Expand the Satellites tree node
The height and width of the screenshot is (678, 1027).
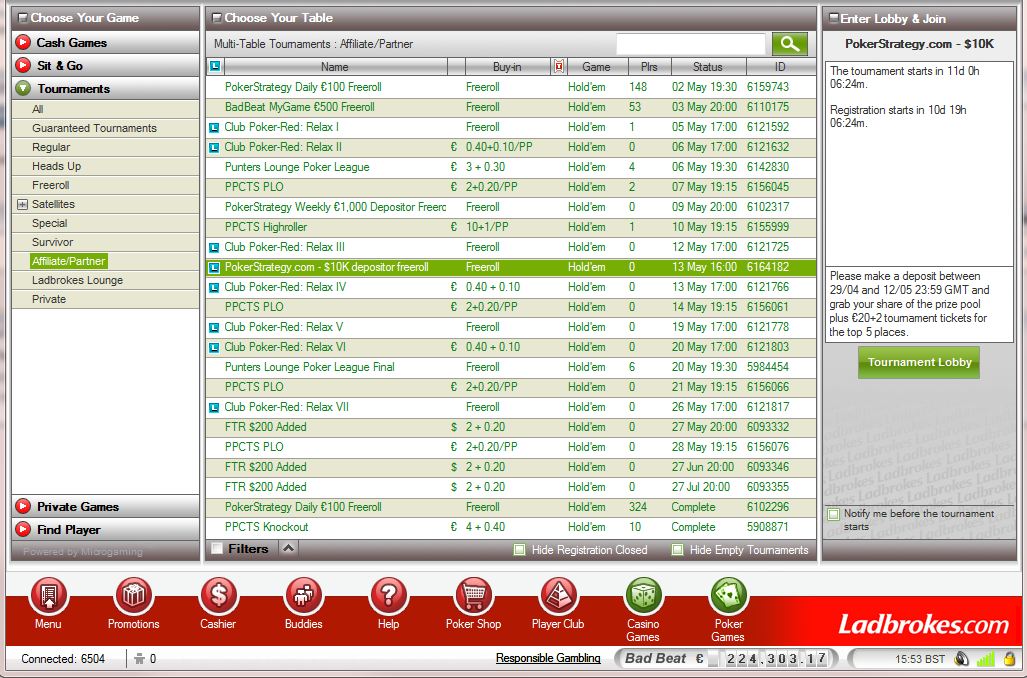point(22,204)
